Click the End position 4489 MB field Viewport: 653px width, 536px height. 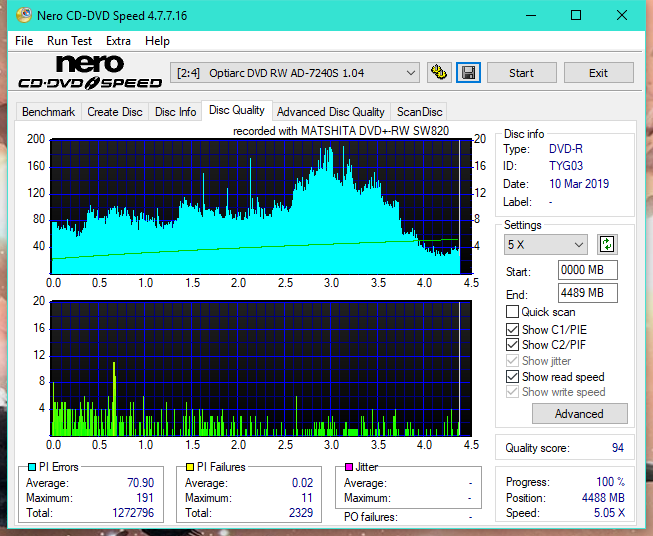click(588, 293)
